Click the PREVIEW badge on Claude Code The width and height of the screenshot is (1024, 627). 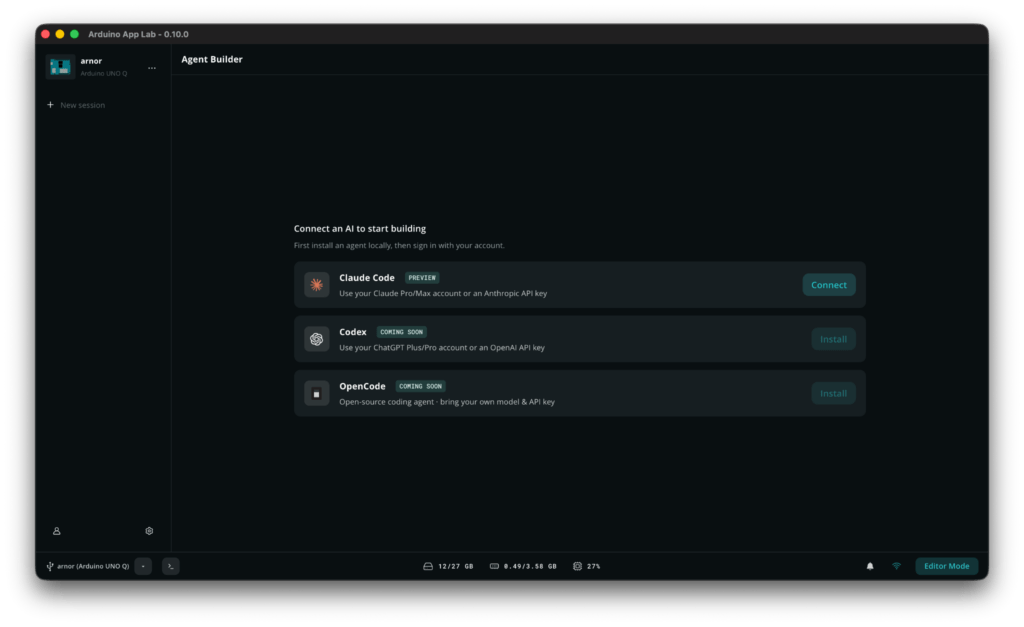pos(422,278)
